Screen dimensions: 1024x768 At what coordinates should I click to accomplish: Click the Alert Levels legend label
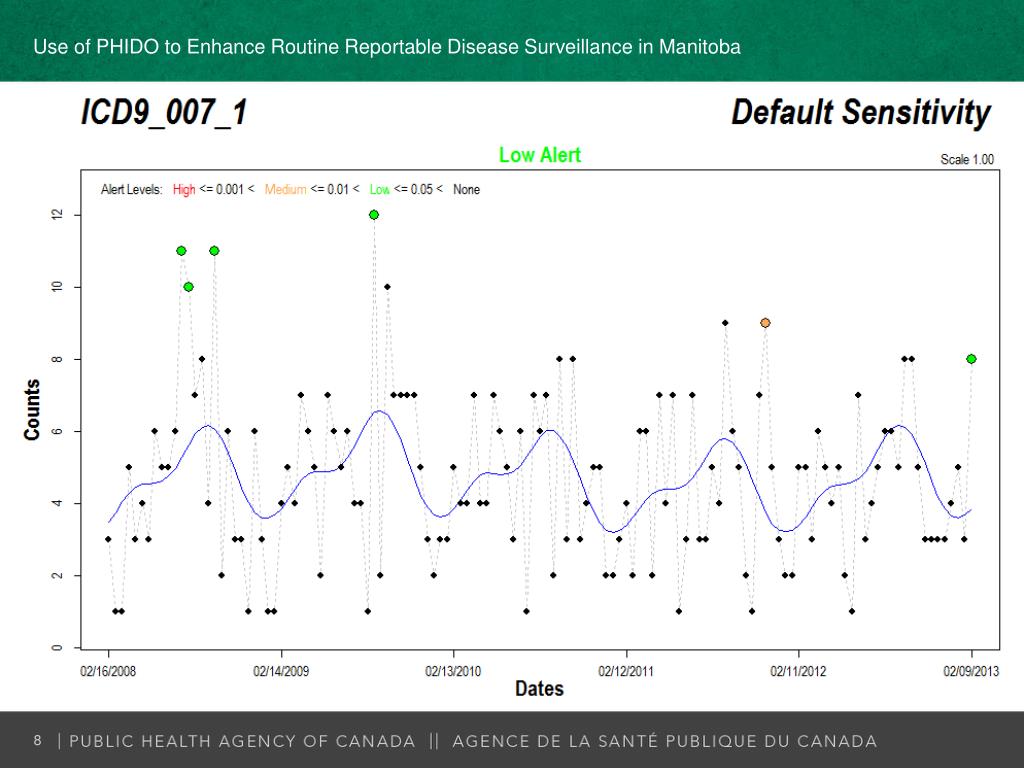point(131,189)
